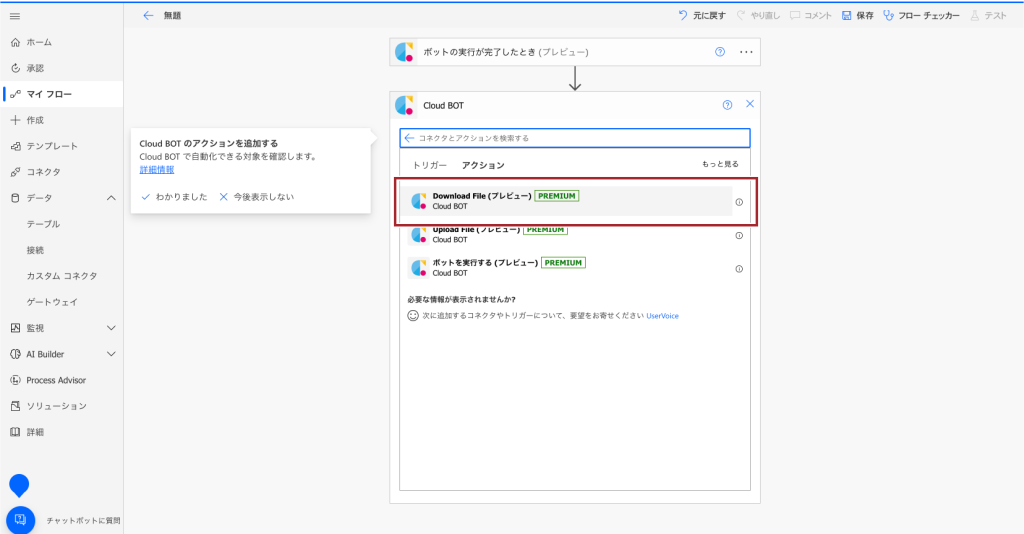Open カスタム コネクタ under データ

click(62, 276)
